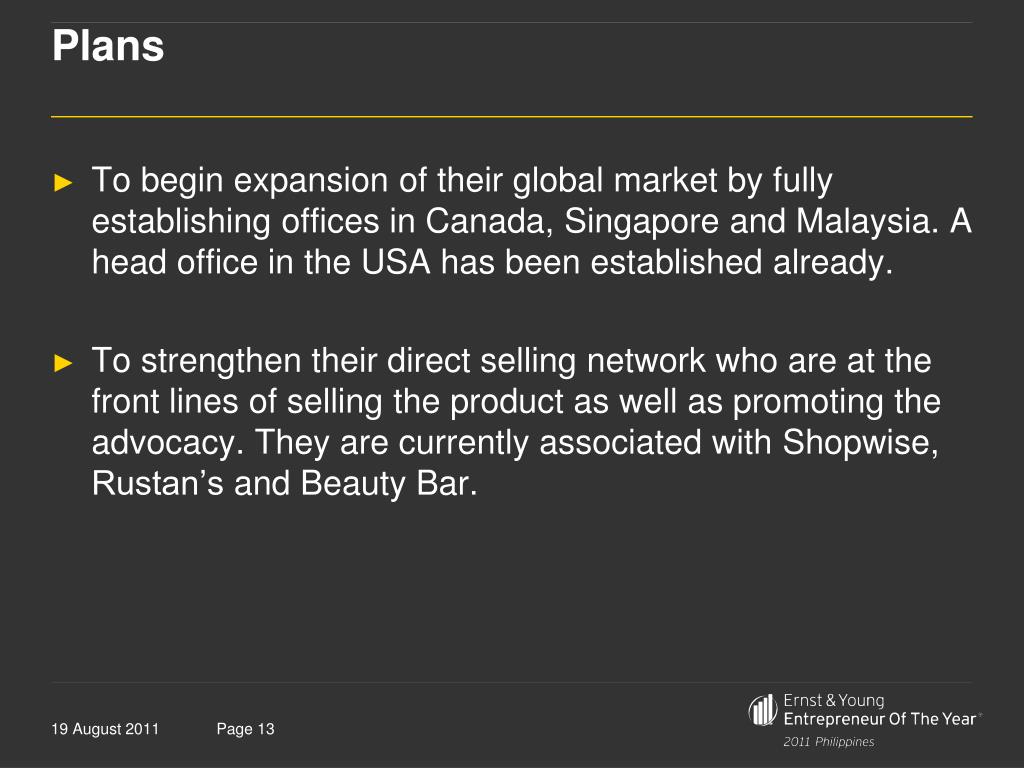Click the "Ernst & Young" brand name text
Image resolution: width=1024 pixels, height=768 pixels.
tap(833, 701)
